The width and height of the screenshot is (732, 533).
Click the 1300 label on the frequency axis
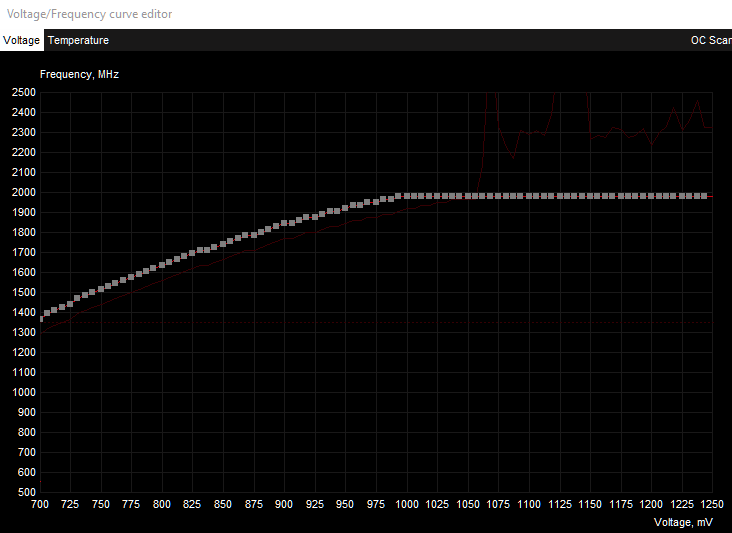(x=24, y=332)
